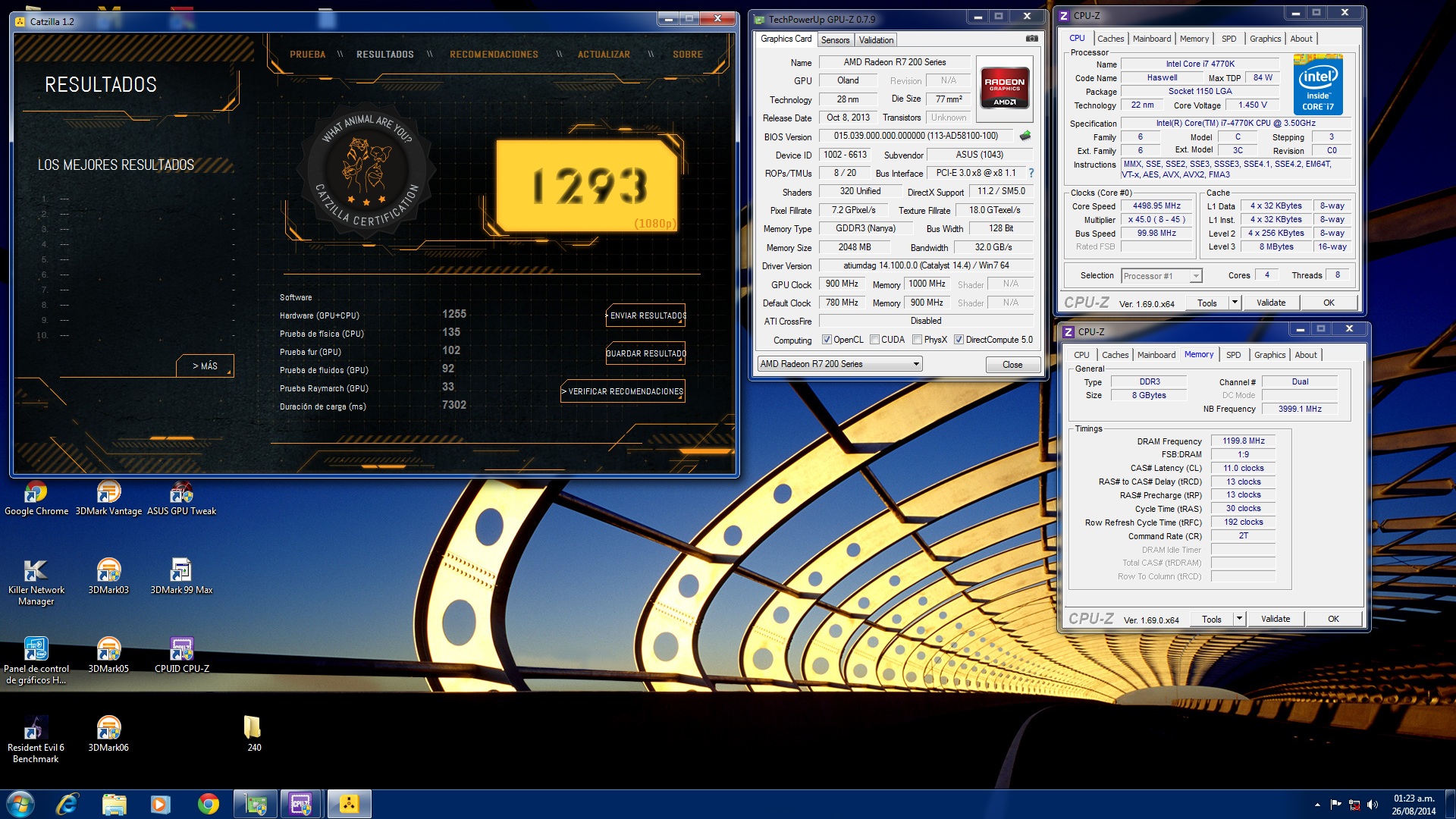The width and height of the screenshot is (1456, 819).
Task: Click Close button in GPU-Z
Action: click(x=1012, y=365)
